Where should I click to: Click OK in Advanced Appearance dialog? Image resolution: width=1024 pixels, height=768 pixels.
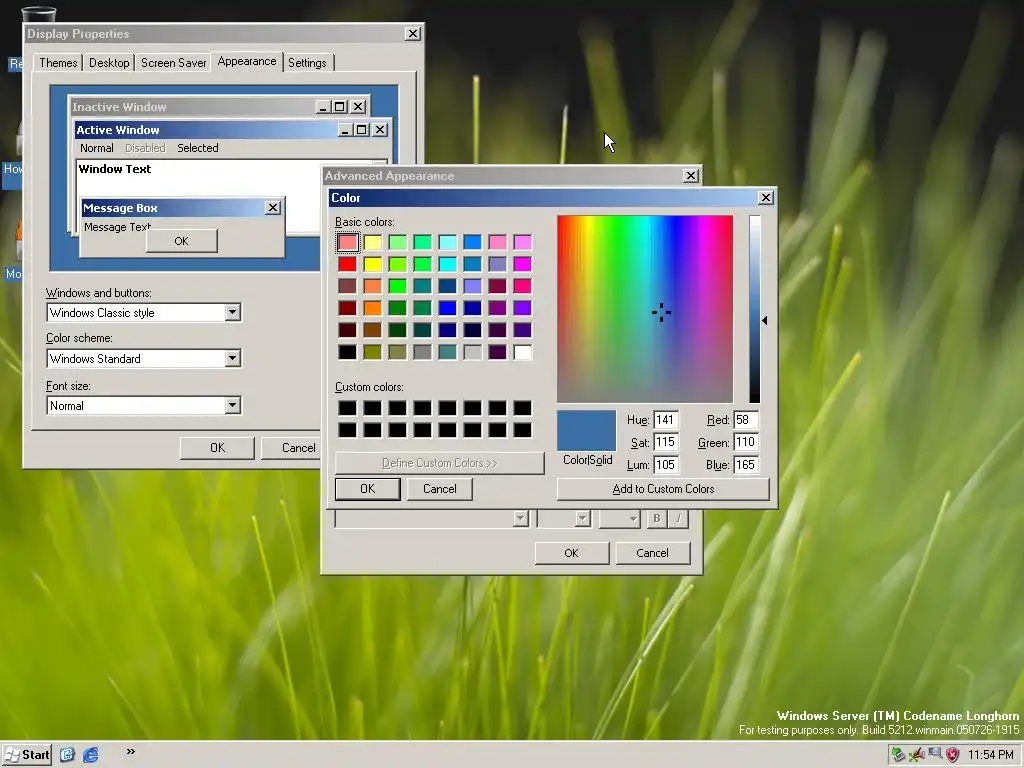pos(571,553)
